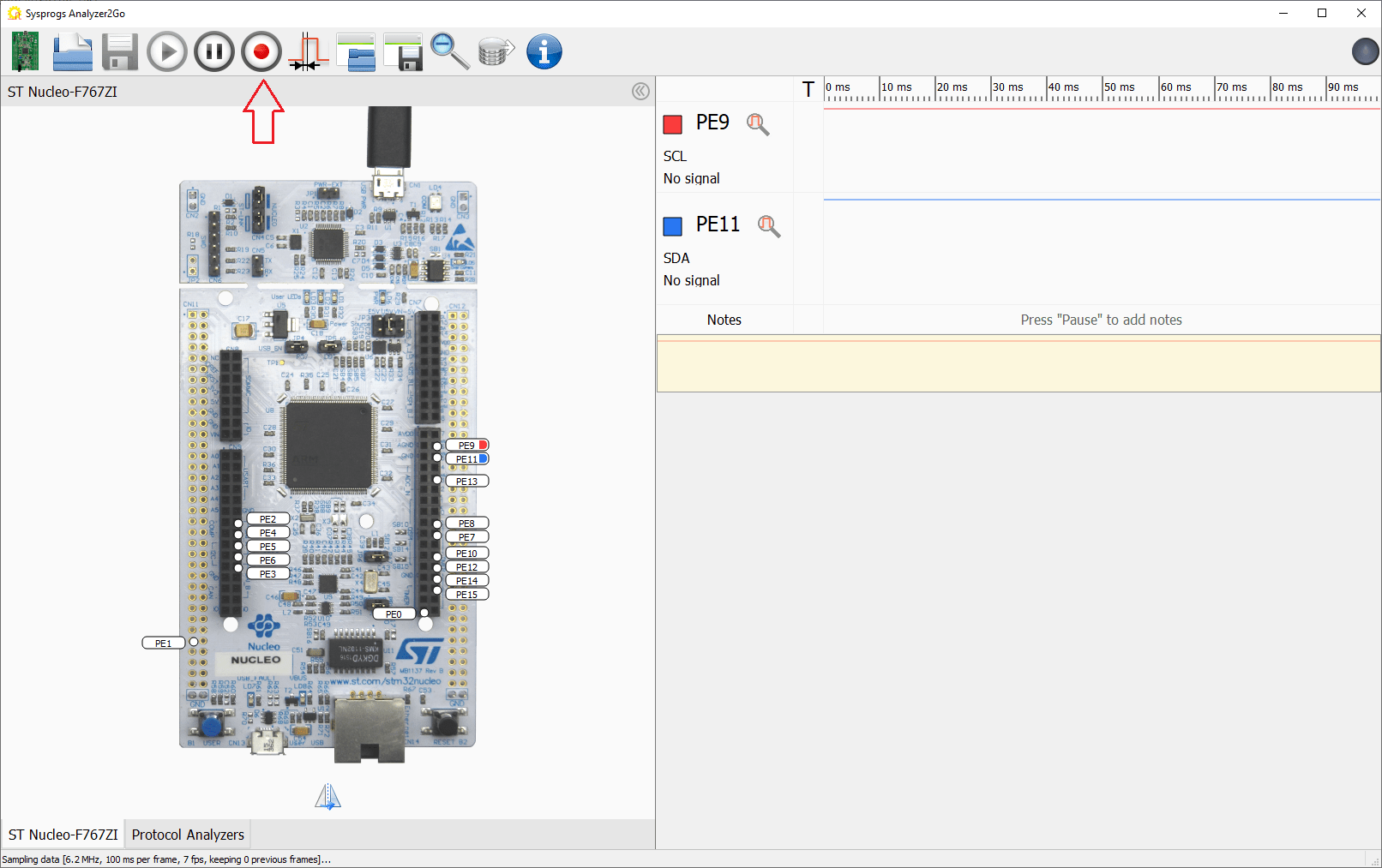Image resolution: width=1382 pixels, height=868 pixels.
Task: Enable the PE7 pin on board
Action: point(466,536)
